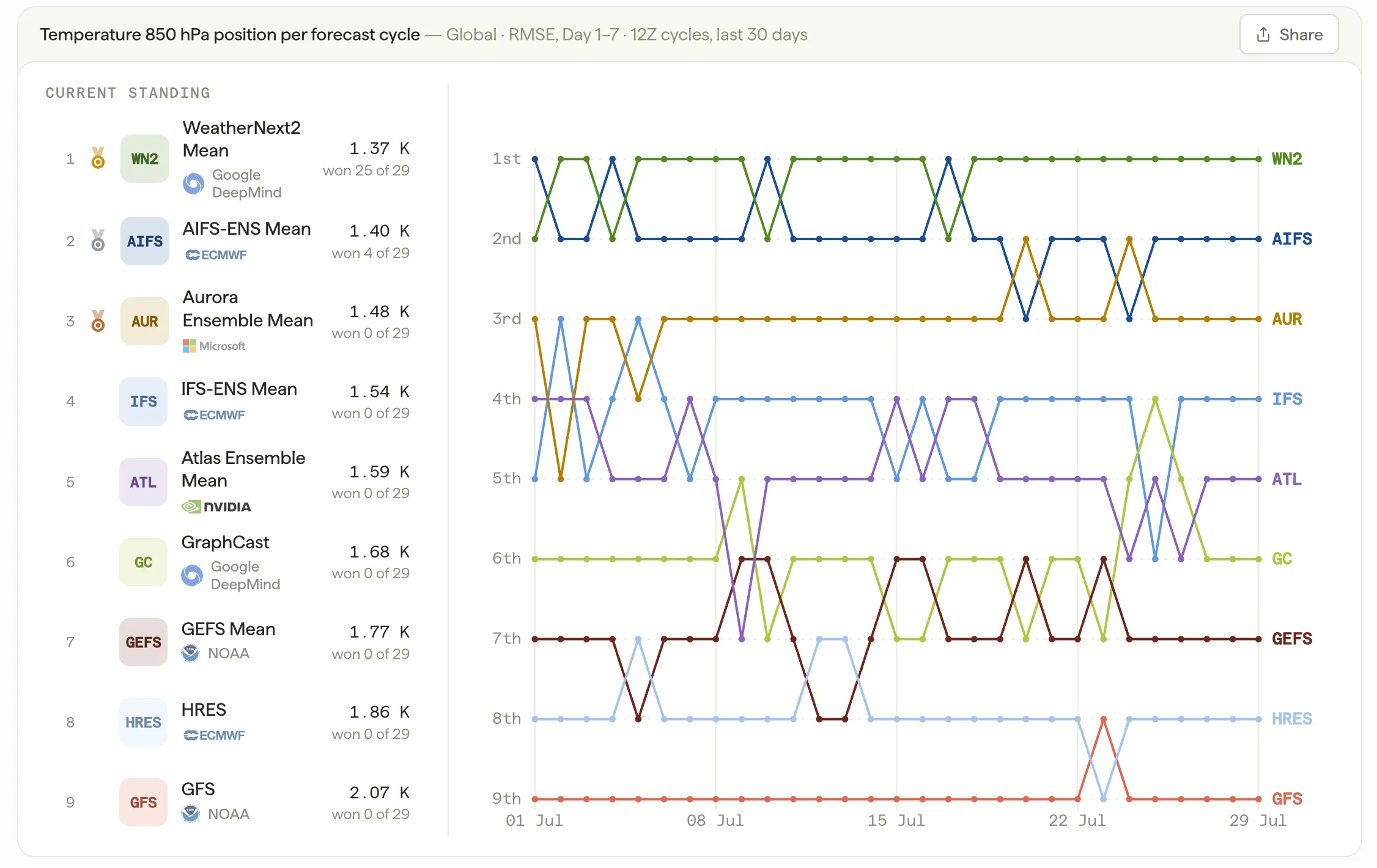The width and height of the screenshot is (1377, 868).
Task: Click the '2.07 K' score value
Action: click(x=379, y=793)
